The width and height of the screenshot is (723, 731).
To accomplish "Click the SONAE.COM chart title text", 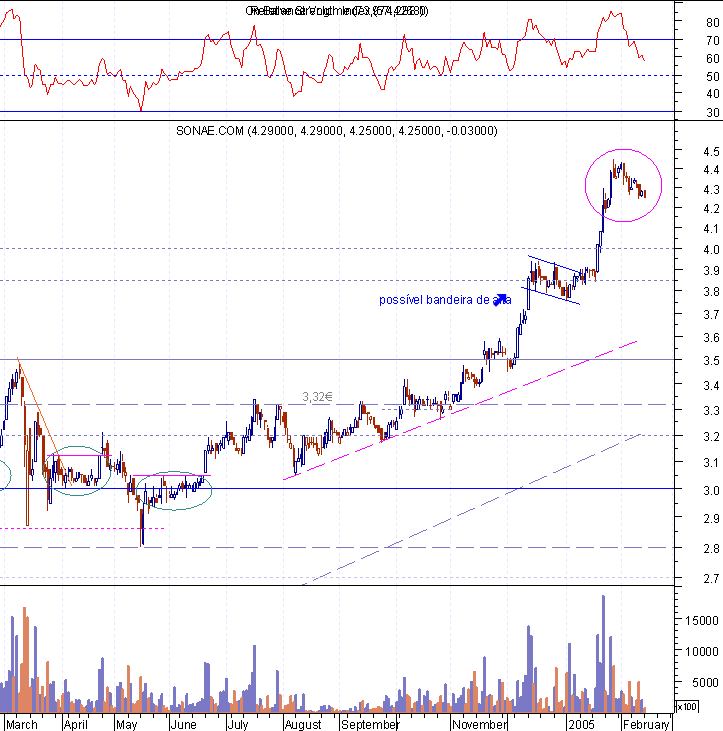I will coord(337,131).
